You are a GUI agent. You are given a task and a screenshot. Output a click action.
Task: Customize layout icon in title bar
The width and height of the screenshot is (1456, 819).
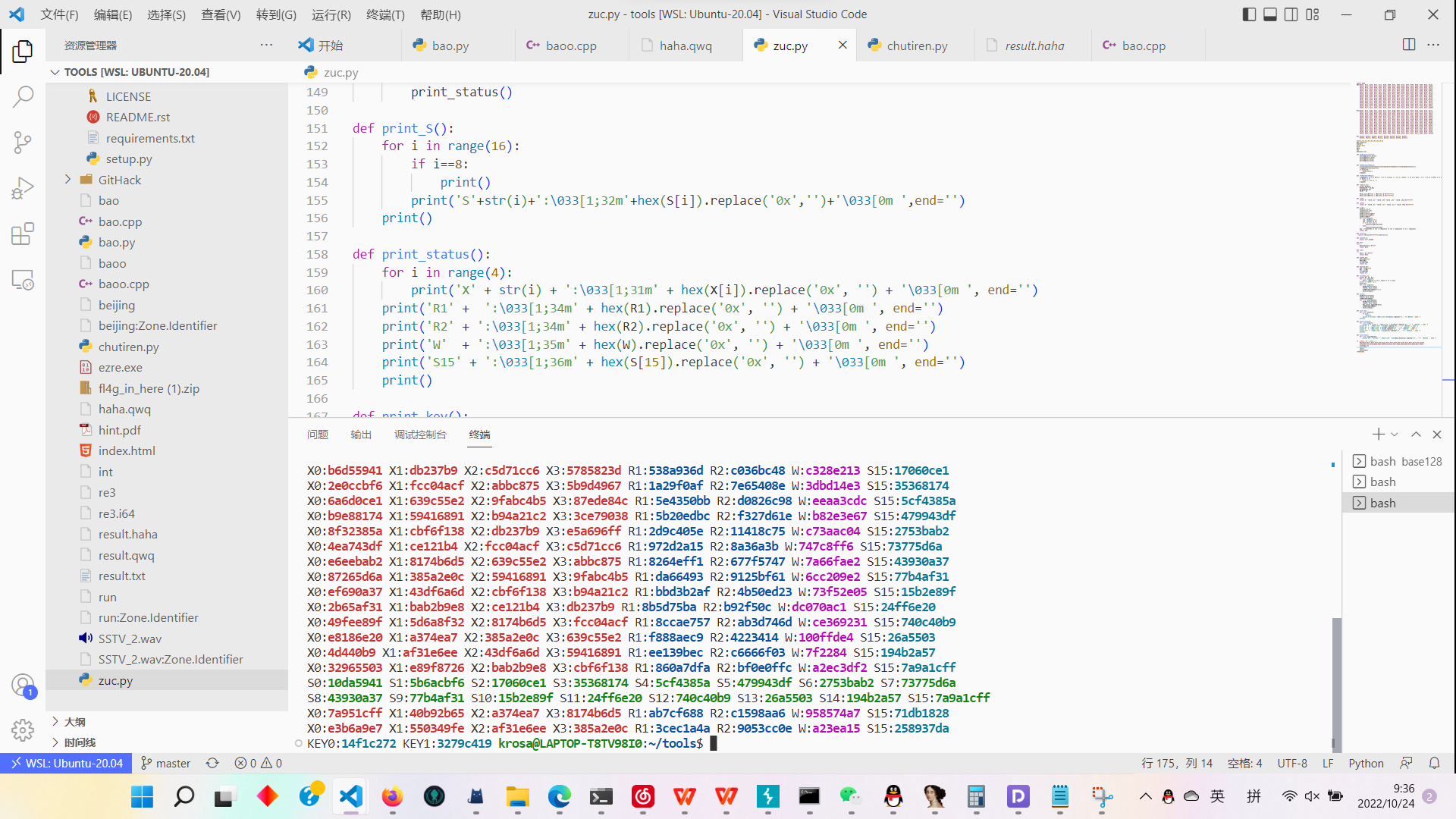pyautogui.click(x=1313, y=14)
